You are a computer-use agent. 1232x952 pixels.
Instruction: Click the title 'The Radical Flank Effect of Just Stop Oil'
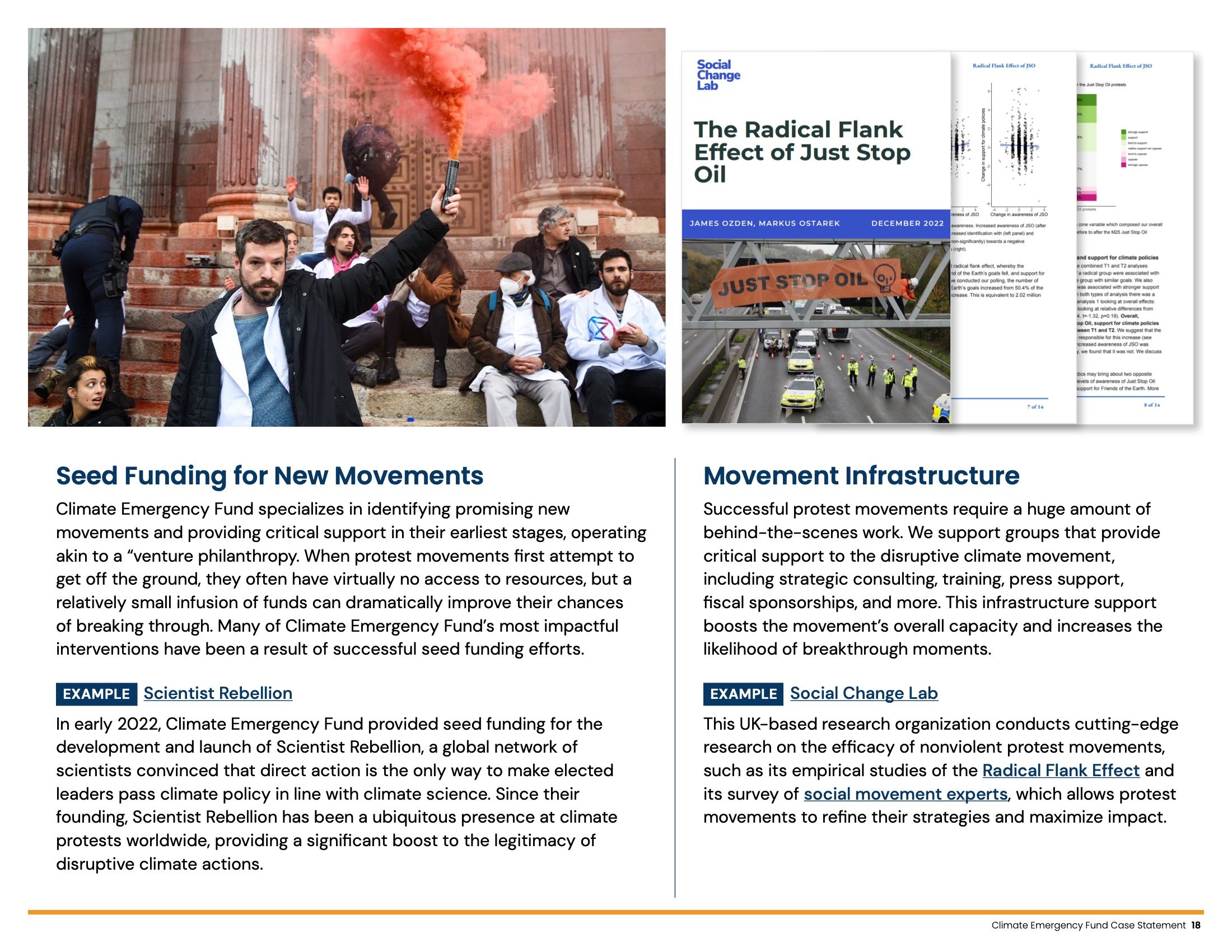pyautogui.click(x=801, y=152)
